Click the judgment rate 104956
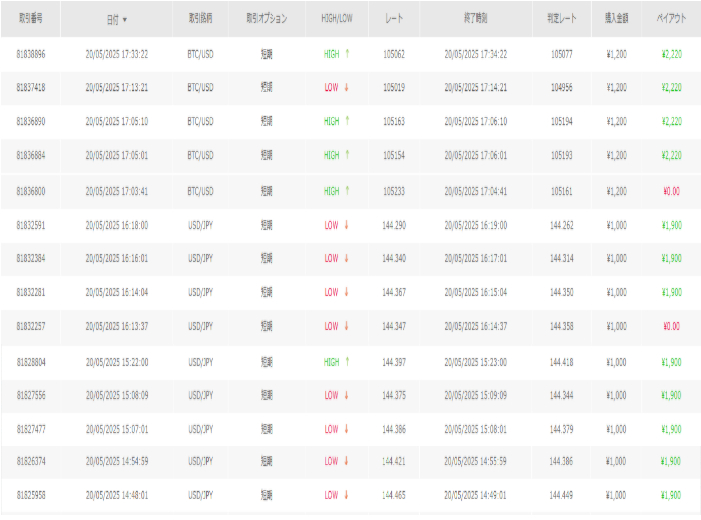This screenshot has height=520, width=701. [562, 88]
